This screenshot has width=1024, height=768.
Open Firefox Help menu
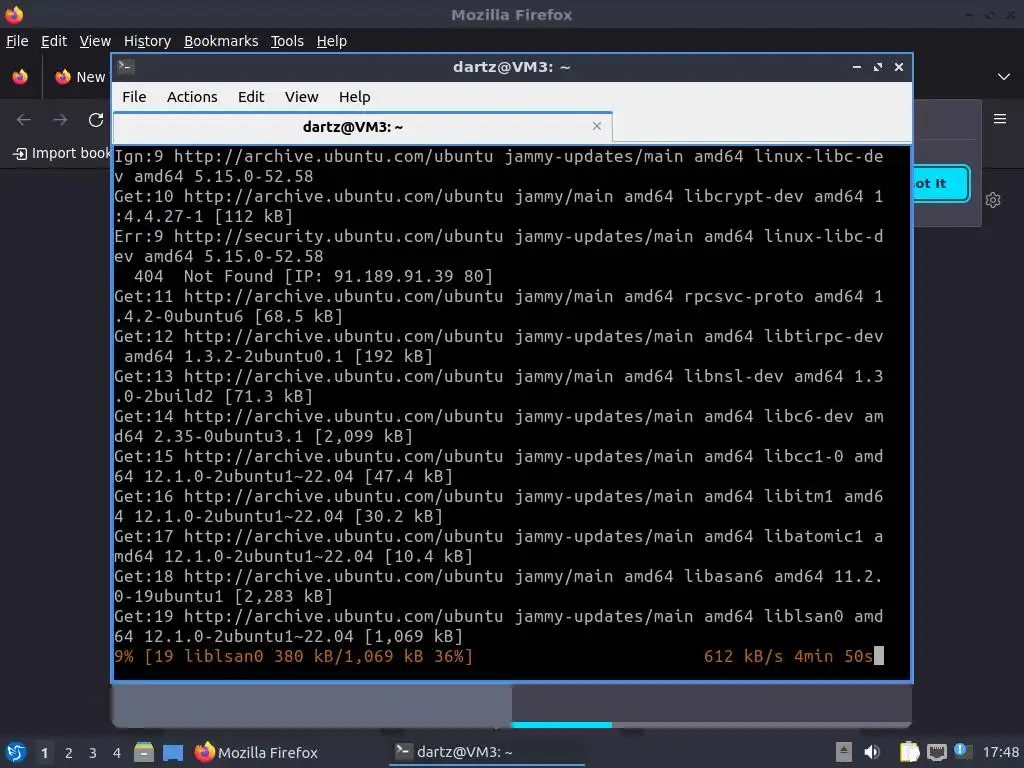pos(331,41)
